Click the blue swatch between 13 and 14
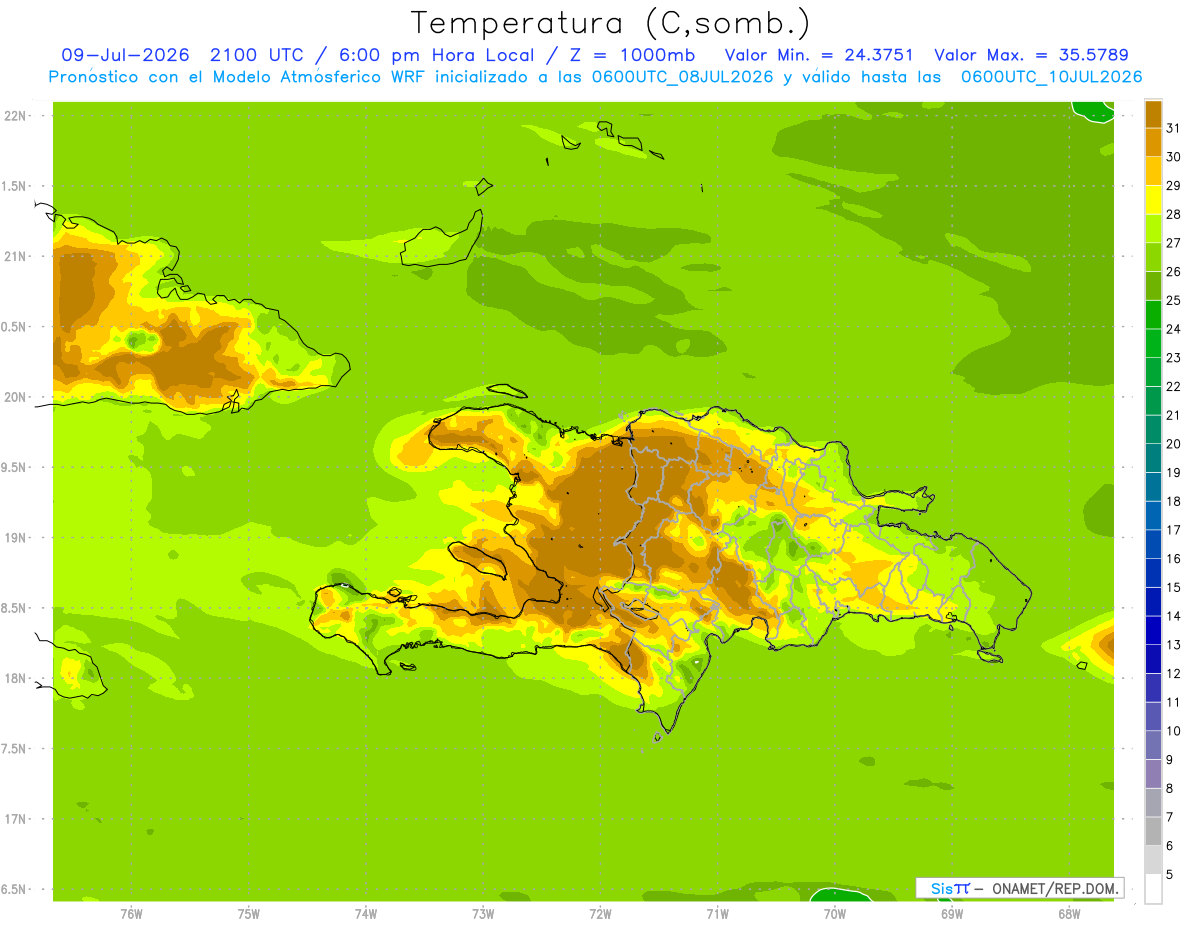This screenshot has height=927, width=1200. [x=1153, y=630]
